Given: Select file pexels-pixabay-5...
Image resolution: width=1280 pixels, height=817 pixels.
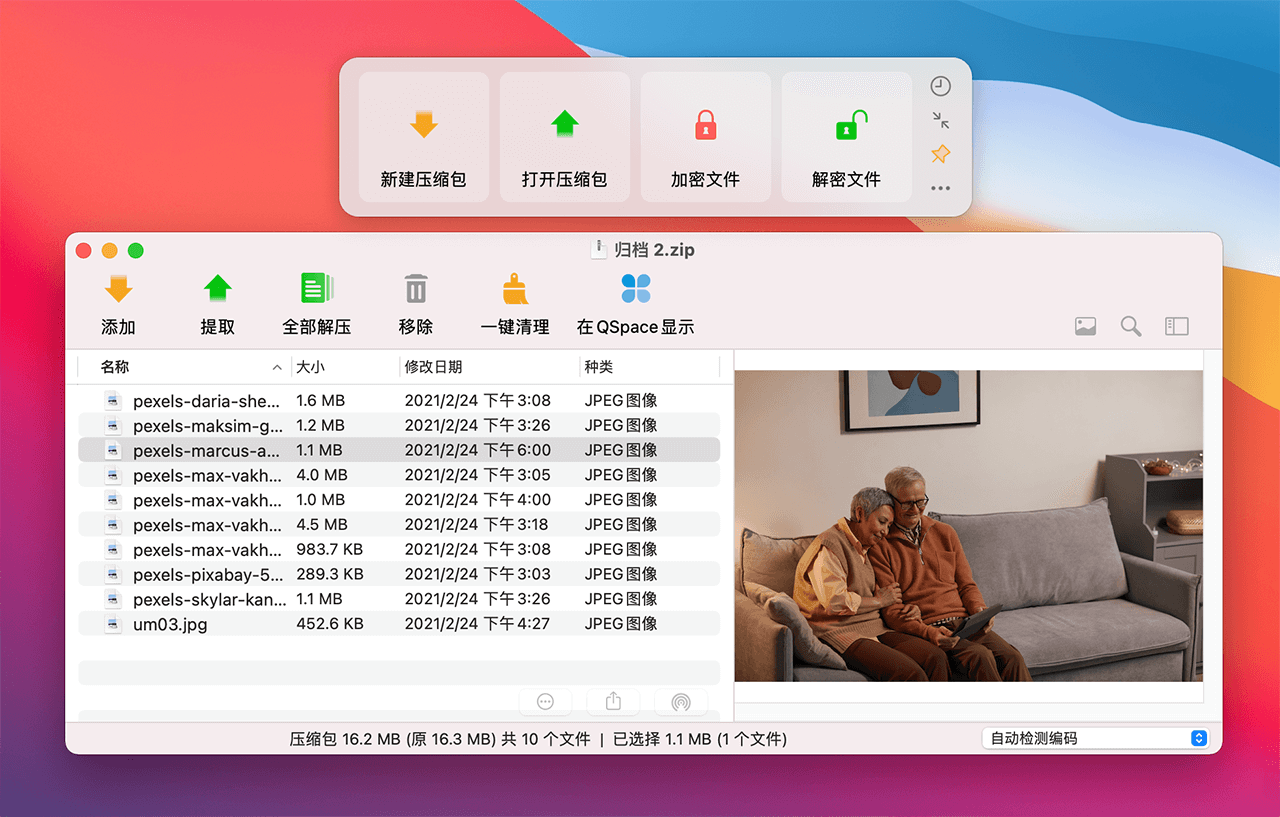Looking at the screenshot, I should click(x=399, y=574).
